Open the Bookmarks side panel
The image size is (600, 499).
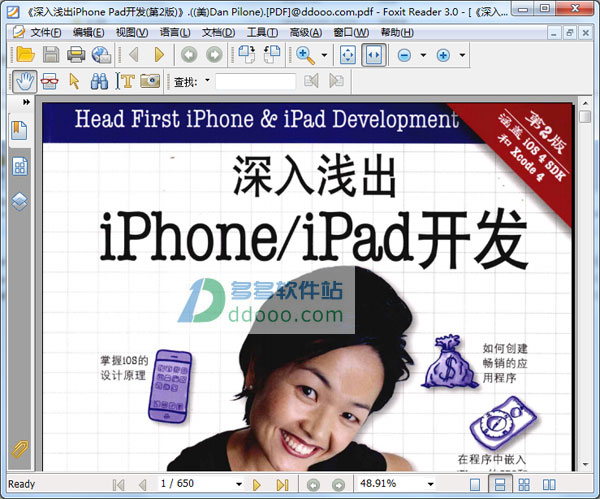(x=19, y=130)
